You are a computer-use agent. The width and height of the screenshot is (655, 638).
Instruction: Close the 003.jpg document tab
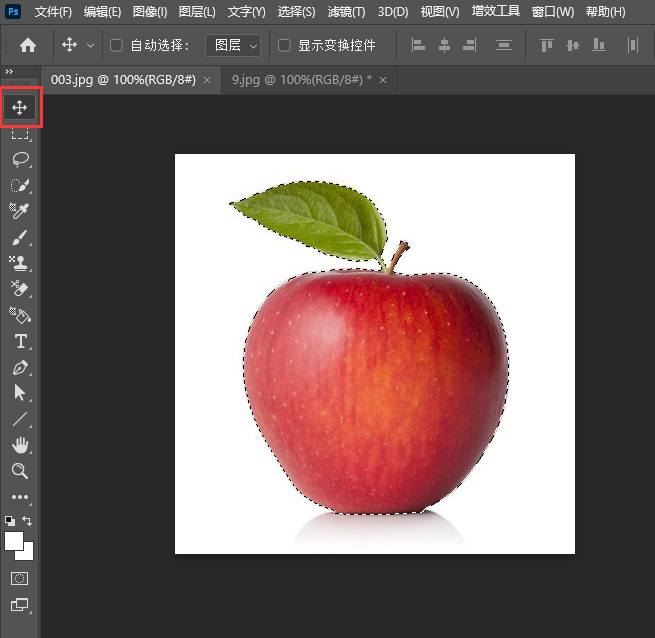(207, 80)
